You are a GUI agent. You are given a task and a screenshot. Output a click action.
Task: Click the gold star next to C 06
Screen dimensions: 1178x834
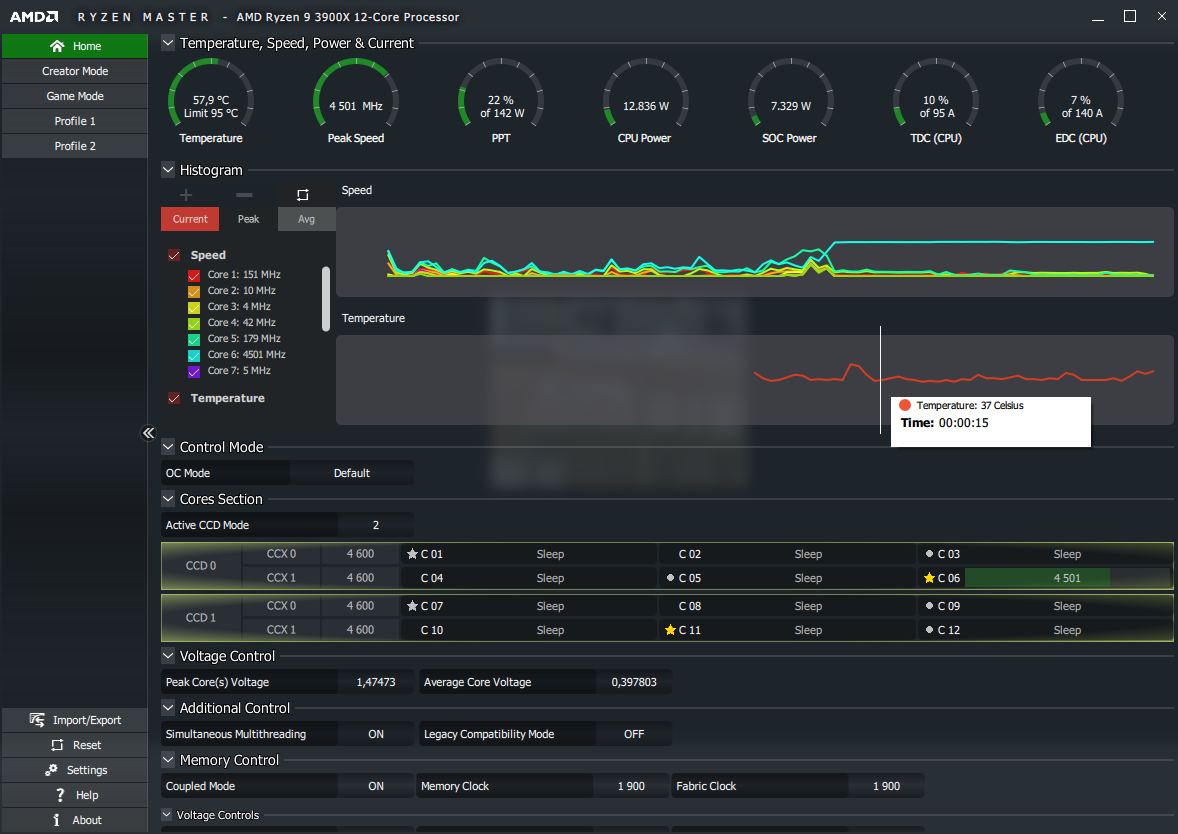coord(929,578)
